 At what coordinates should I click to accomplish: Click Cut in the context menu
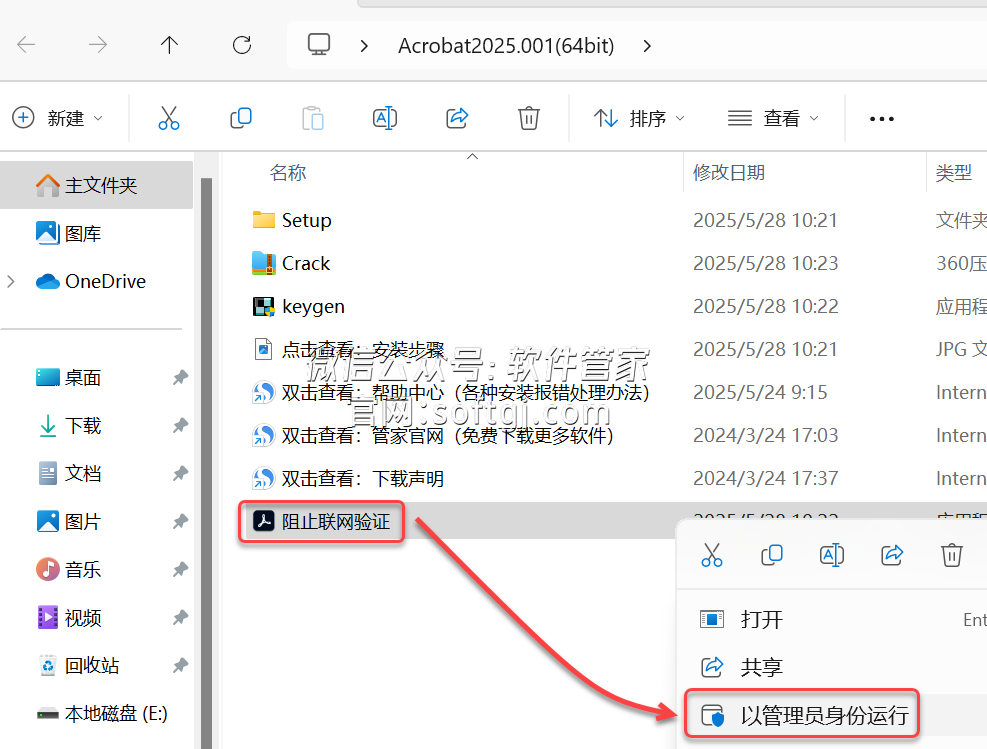point(711,555)
